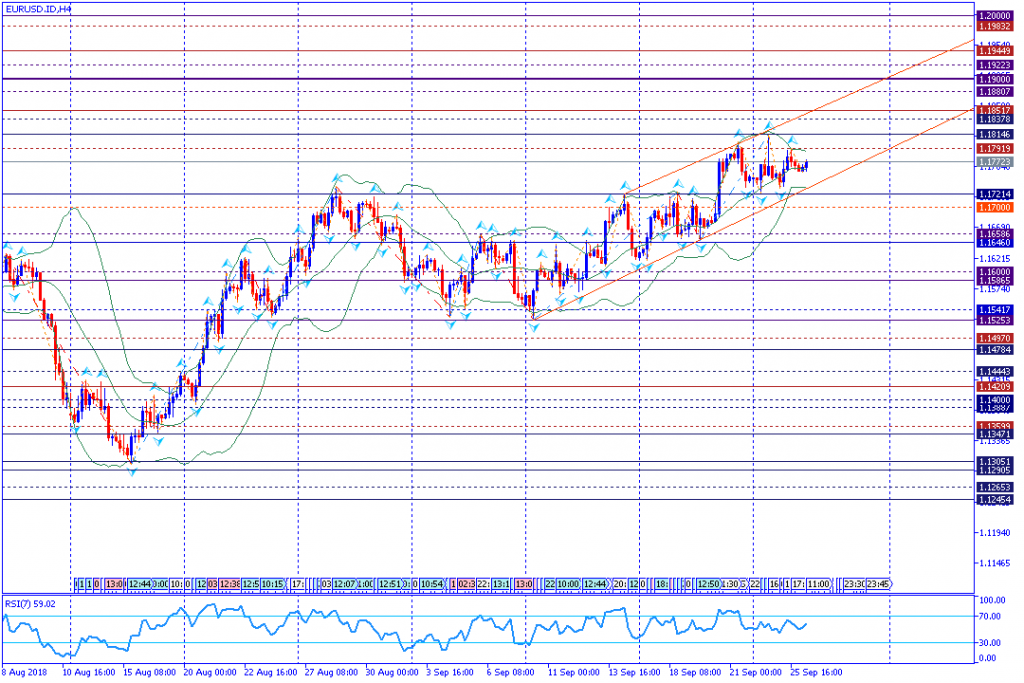Select the RSI(7) 59.02 indicator label
This screenshot has width=1024, height=683.
tap(30, 603)
